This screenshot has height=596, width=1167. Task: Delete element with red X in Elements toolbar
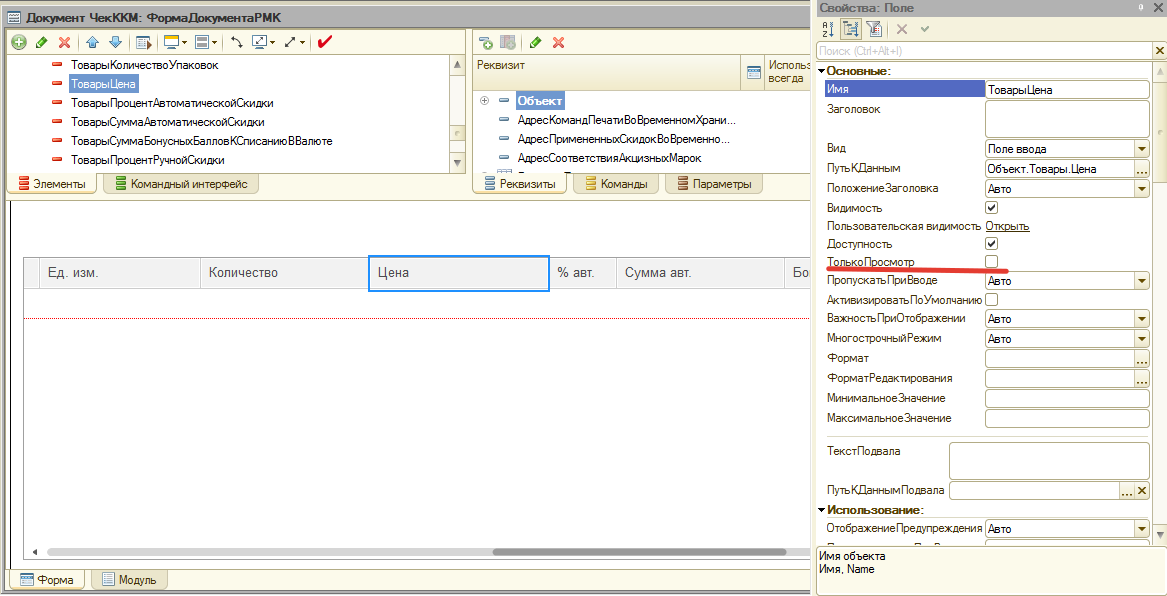64,42
